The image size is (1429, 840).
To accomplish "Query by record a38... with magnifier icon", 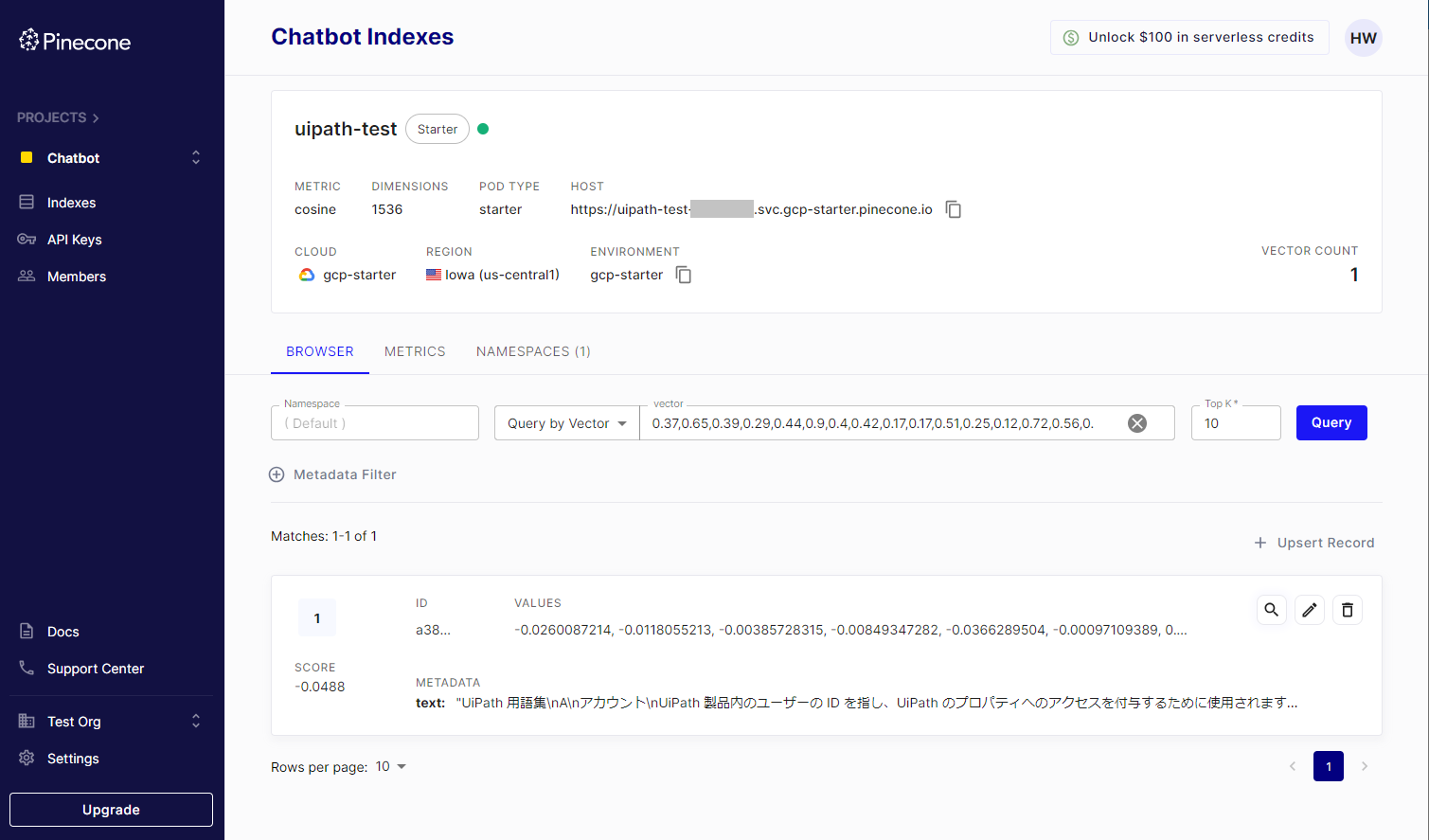I will [1272, 610].
